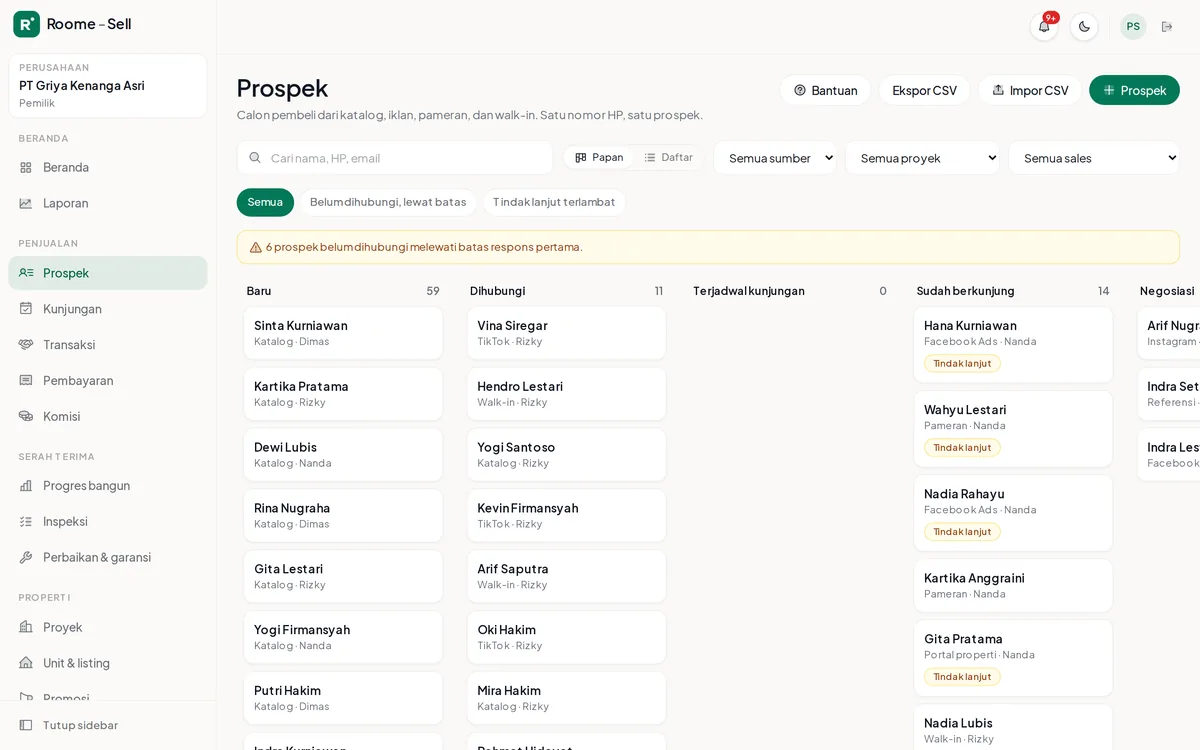1200x750 pixels.
Task: Add a new Prospek with green button
Action: pyautogui.click(x=1134, y=90)
